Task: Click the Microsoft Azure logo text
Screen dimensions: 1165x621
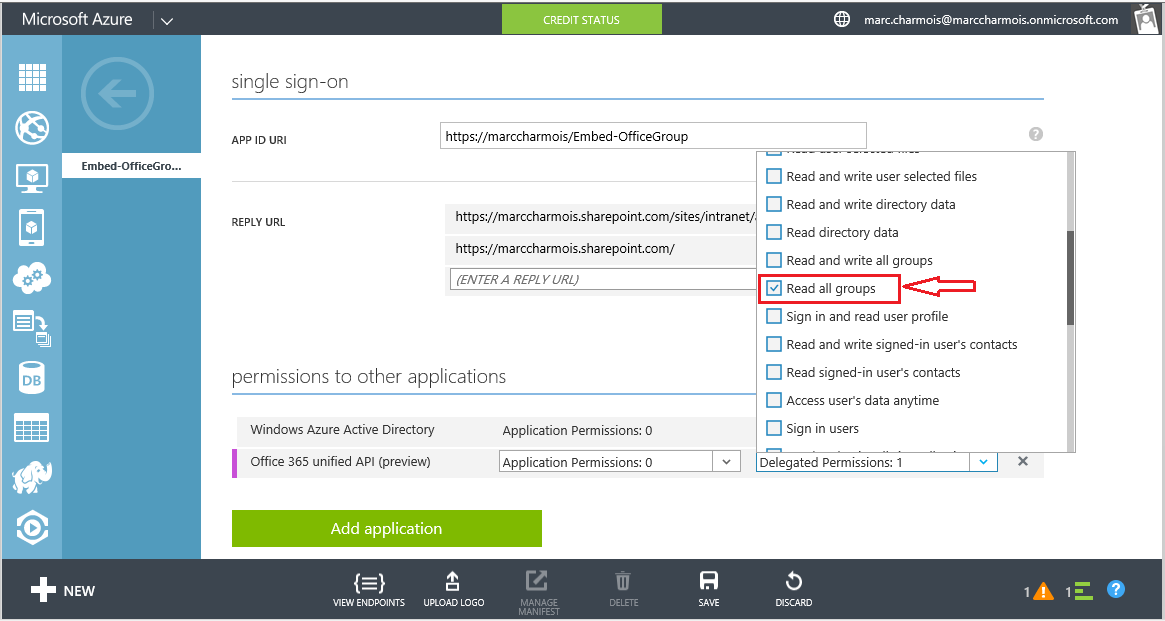Action: click(77, 19)
